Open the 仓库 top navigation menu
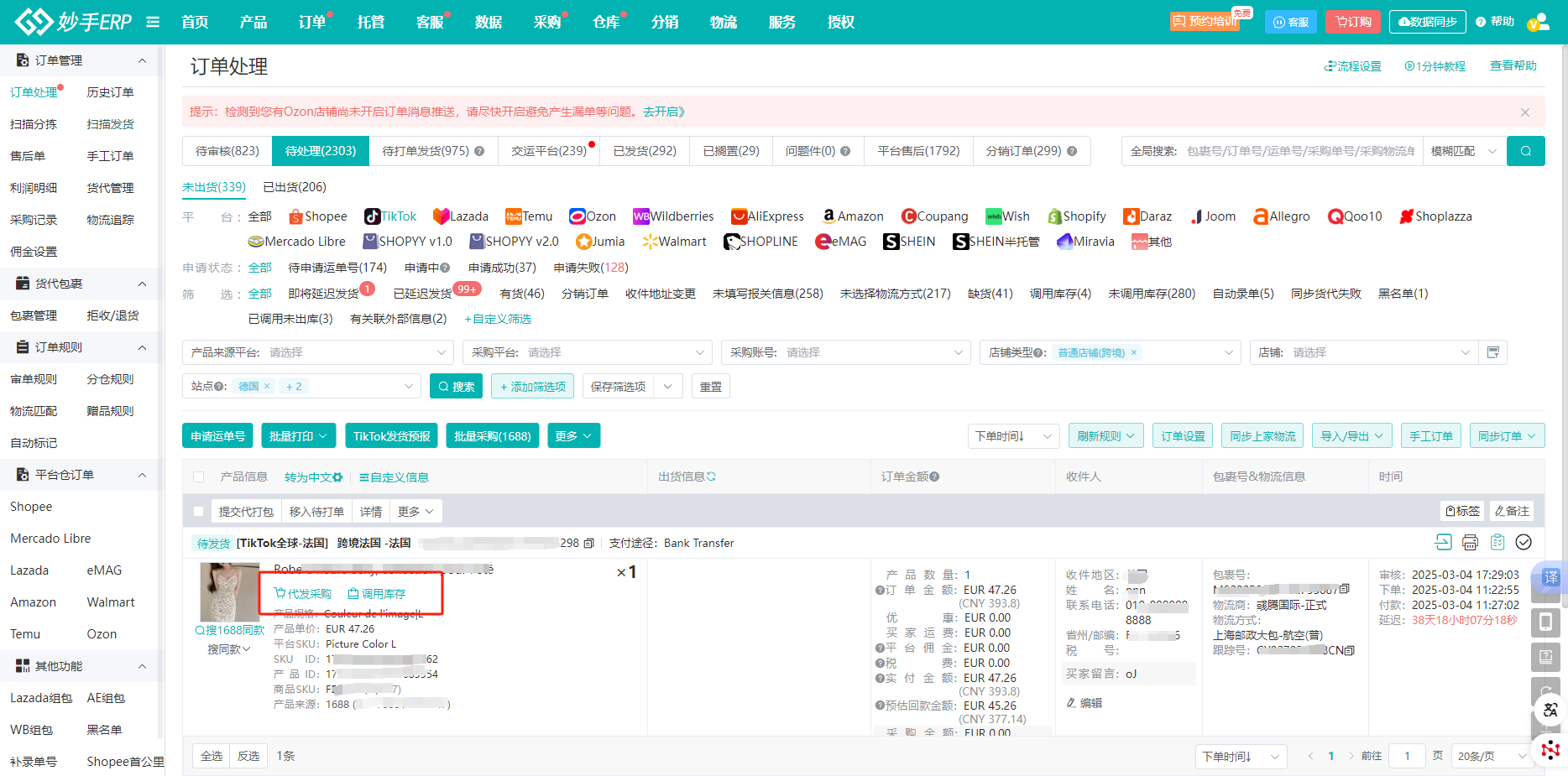 [606, 22]
